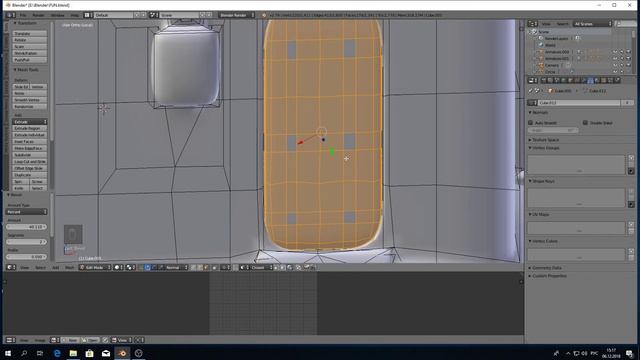Click the Subdivide button
The image size is (640, 360).
29,155
